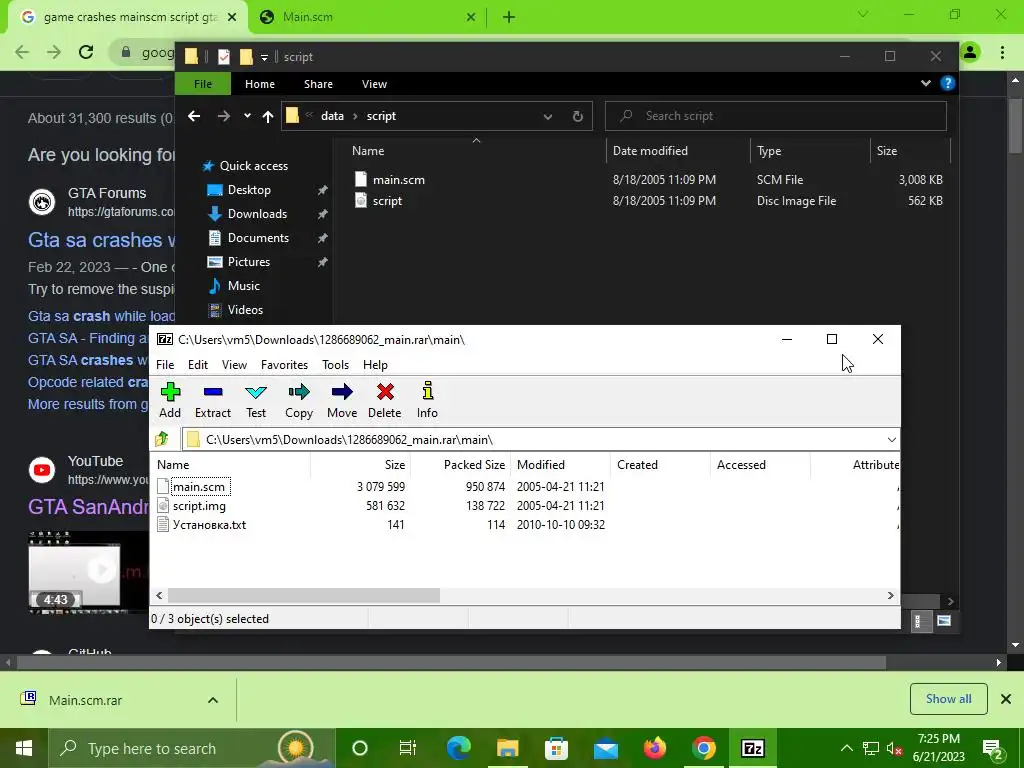This screenshot has height=768, width=1024.
Task: Click the Add button in 7-Zip toolbar
Action: click(x=170, y=400)
